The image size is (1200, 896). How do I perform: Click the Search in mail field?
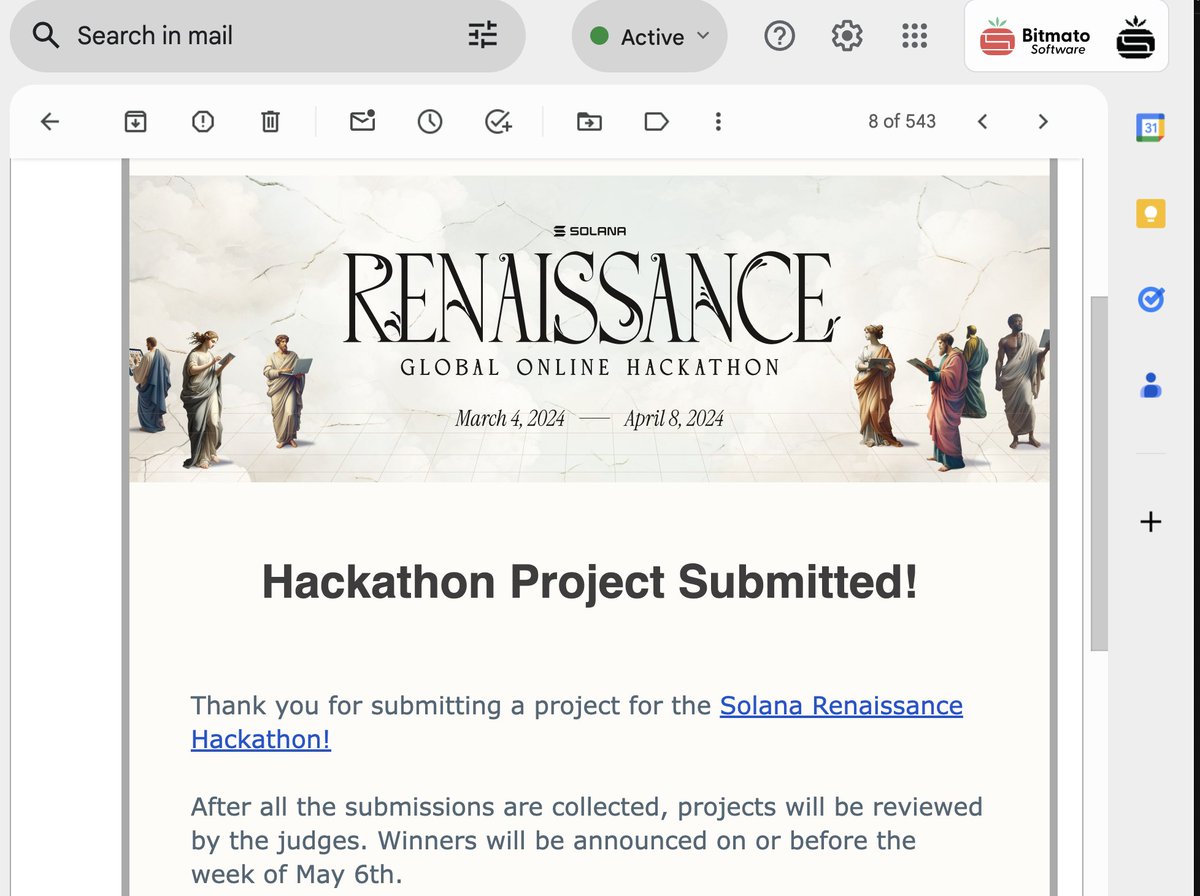point(200,35)
